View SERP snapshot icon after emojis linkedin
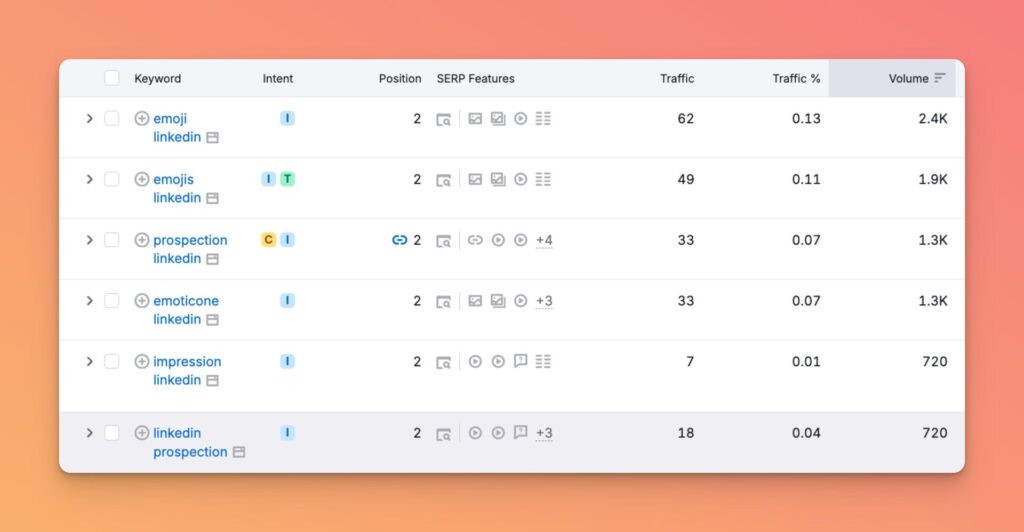Viewport: 1024px width, 532px height. pyautogui.click(x=212, y=198)
